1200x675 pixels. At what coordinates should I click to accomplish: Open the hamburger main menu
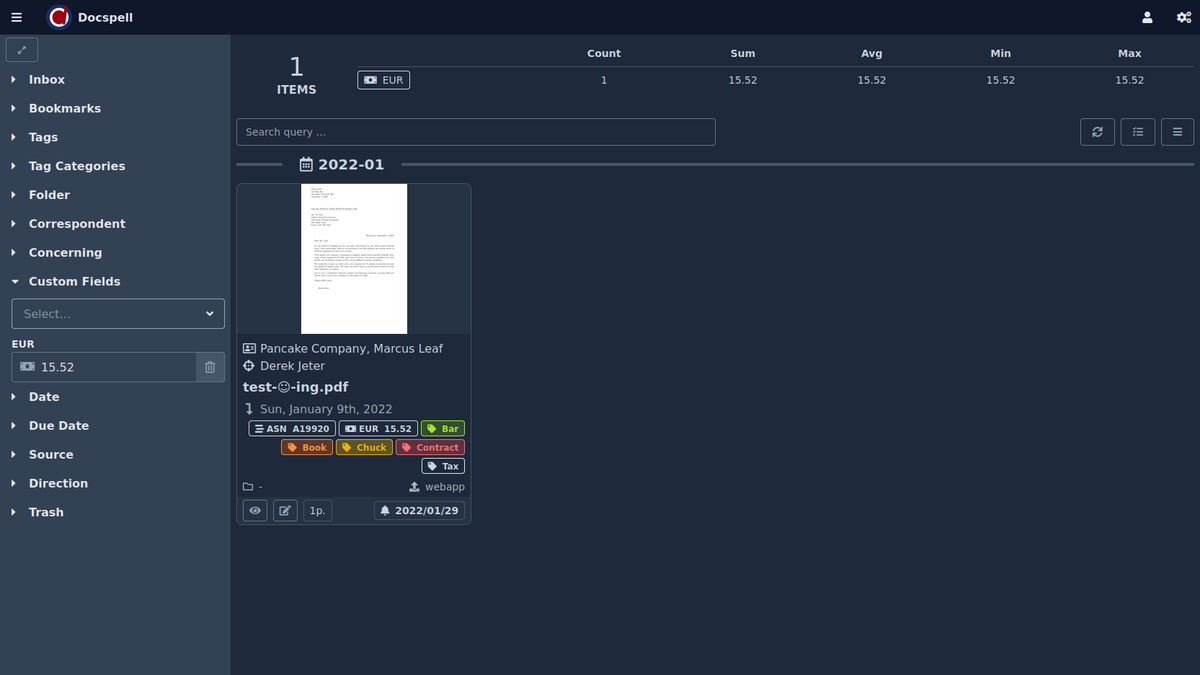[x=16, y=17]
